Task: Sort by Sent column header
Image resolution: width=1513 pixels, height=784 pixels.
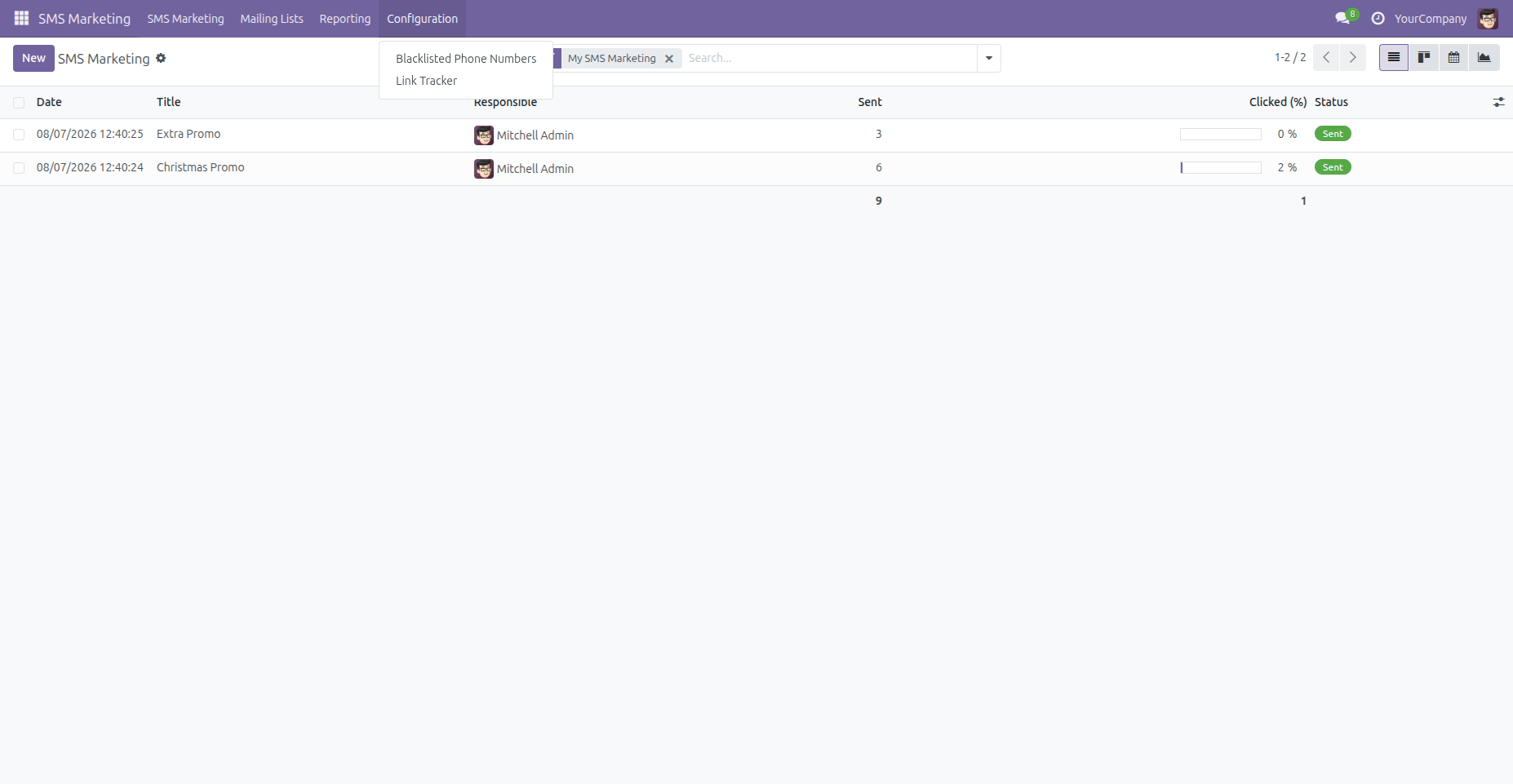Action: pyautogui.click(x=870, y=102)
